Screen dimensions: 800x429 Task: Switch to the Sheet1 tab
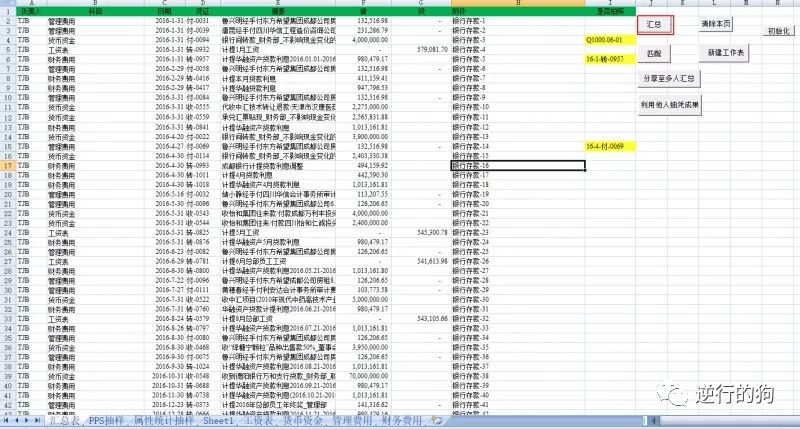[x=218, y=421]
